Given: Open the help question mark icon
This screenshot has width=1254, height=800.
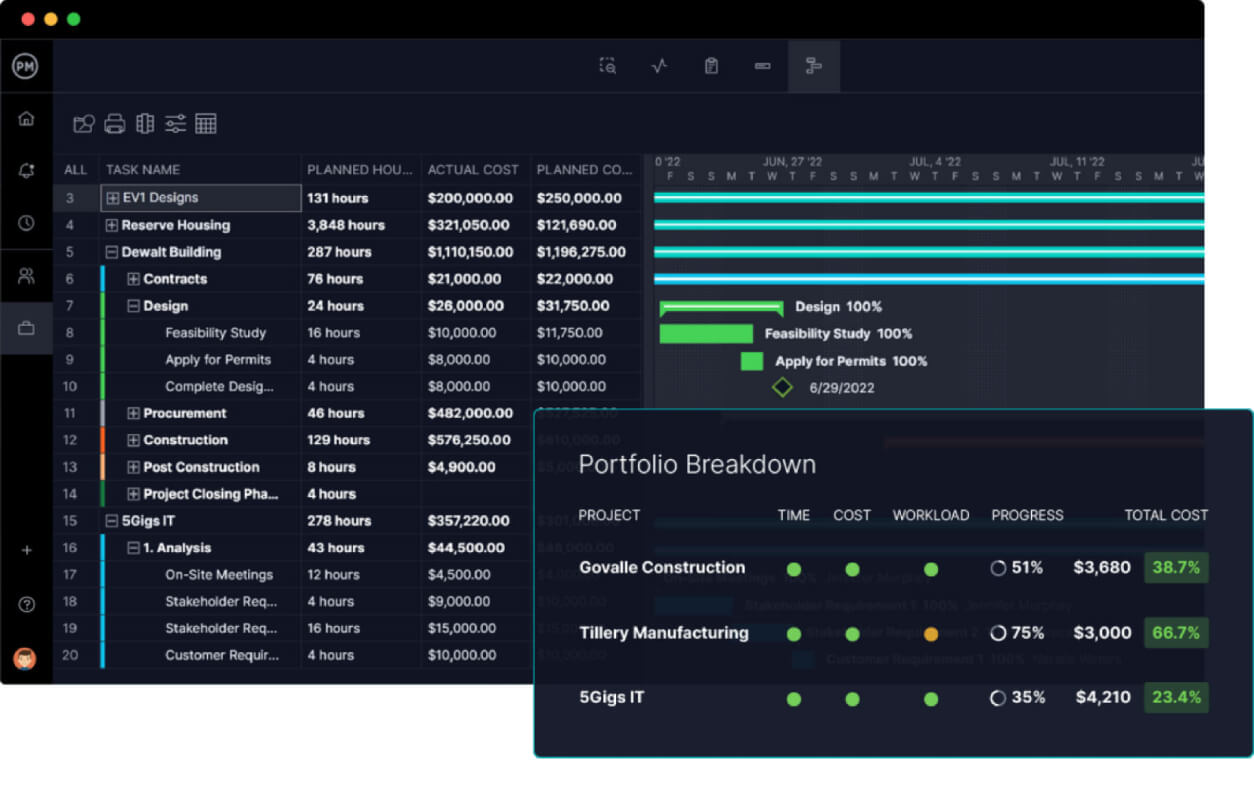Looking at the screenshot, I should click(x=26, y=604).
